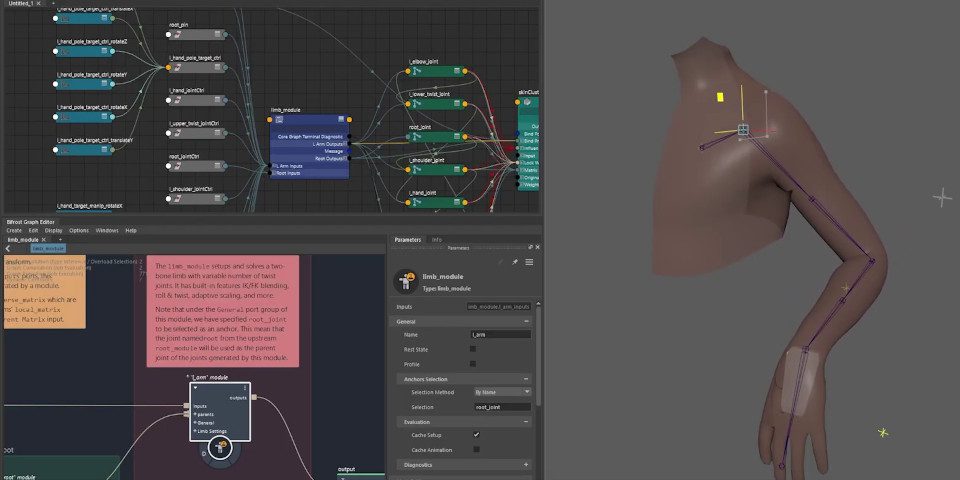960x480 pixels.
Task: Click the limb_module breadcrumb button
Action: [49, 248]
